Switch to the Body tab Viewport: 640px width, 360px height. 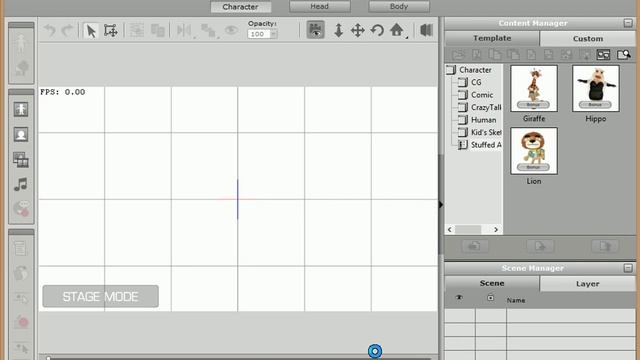[399, 6]
